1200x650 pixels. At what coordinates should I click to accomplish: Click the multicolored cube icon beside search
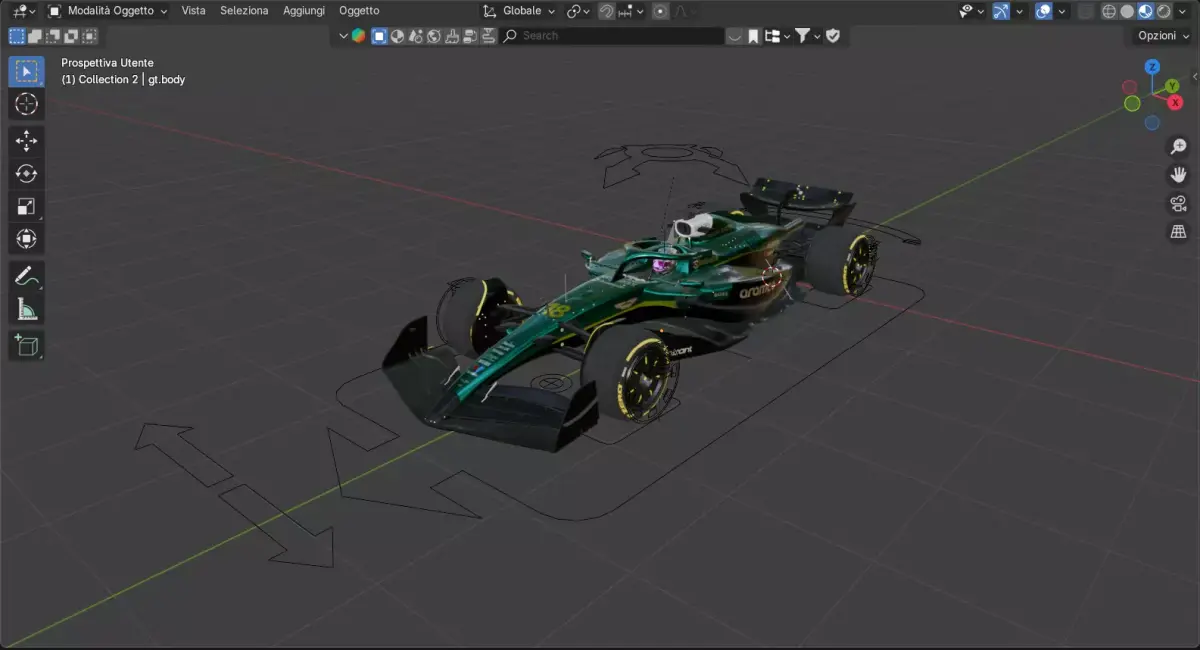pyautogui.click(x=358, y=36)
